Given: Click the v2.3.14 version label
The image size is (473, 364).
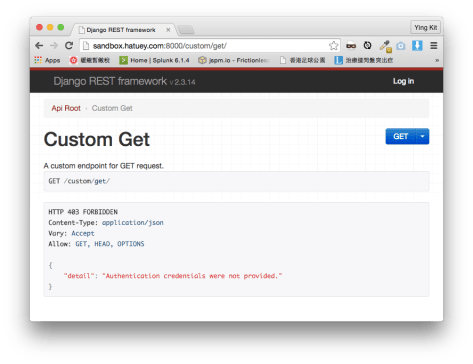Looking at the screenshot, I should pyautogui.click(x=182, y=82).
